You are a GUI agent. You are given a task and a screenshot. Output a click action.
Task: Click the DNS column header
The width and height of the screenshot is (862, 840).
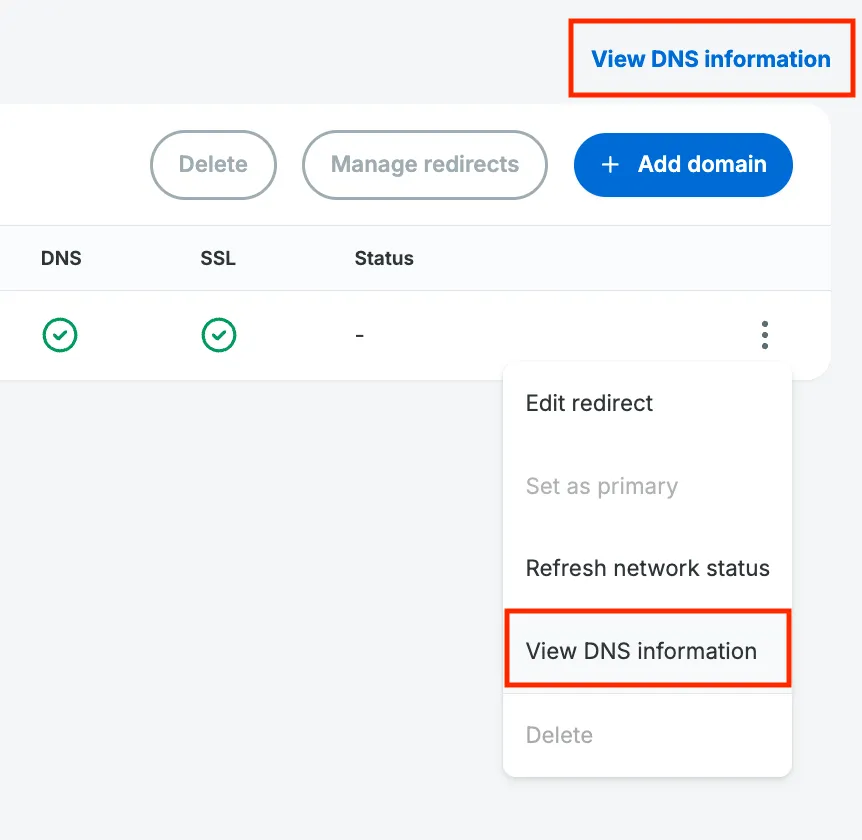click(x=61, y=258)
